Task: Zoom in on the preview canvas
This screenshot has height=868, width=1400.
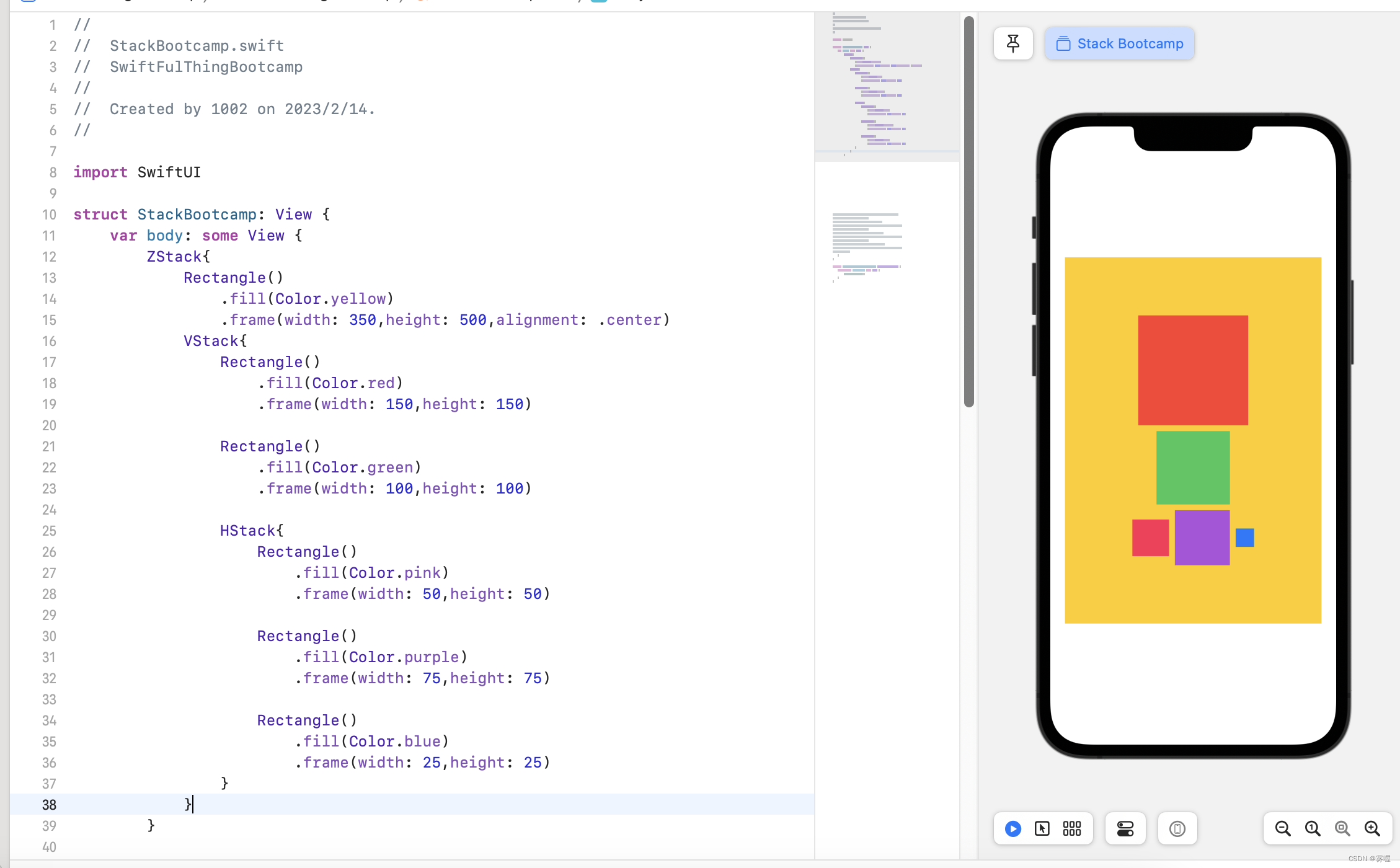Action: [1371, 828]
